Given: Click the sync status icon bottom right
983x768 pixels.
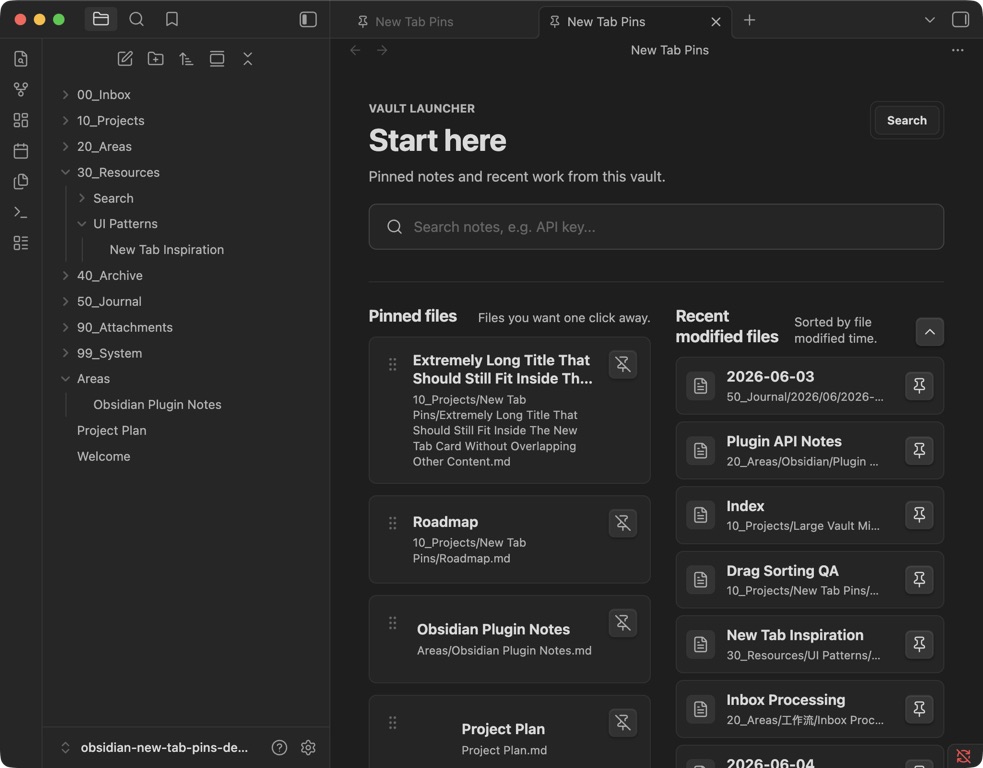Looking at the screenshot, I should click(964, 756).
